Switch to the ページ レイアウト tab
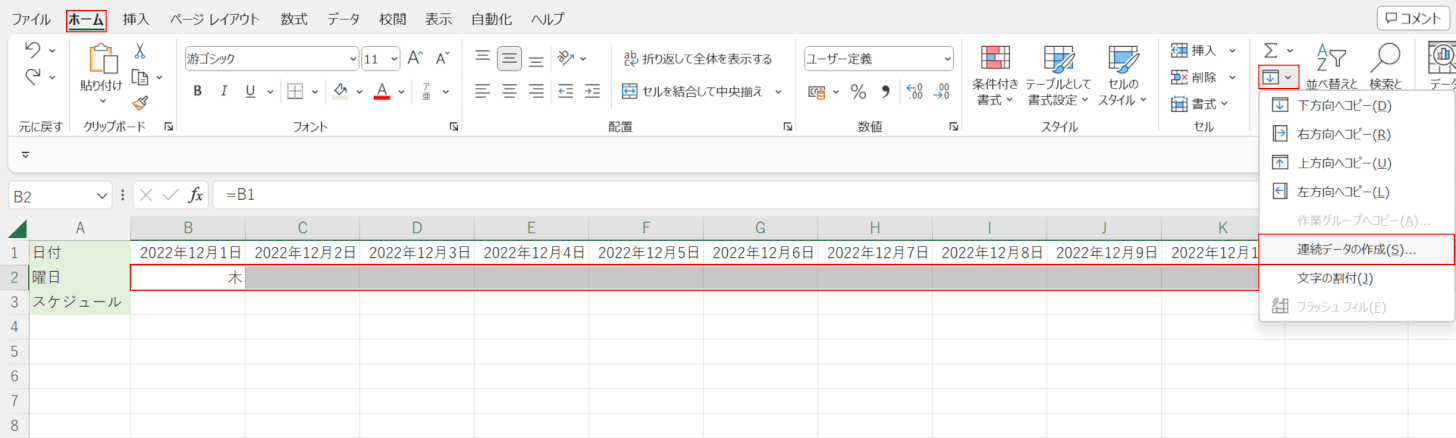This screenshot has width=1456, height=438. pos(215,19)
